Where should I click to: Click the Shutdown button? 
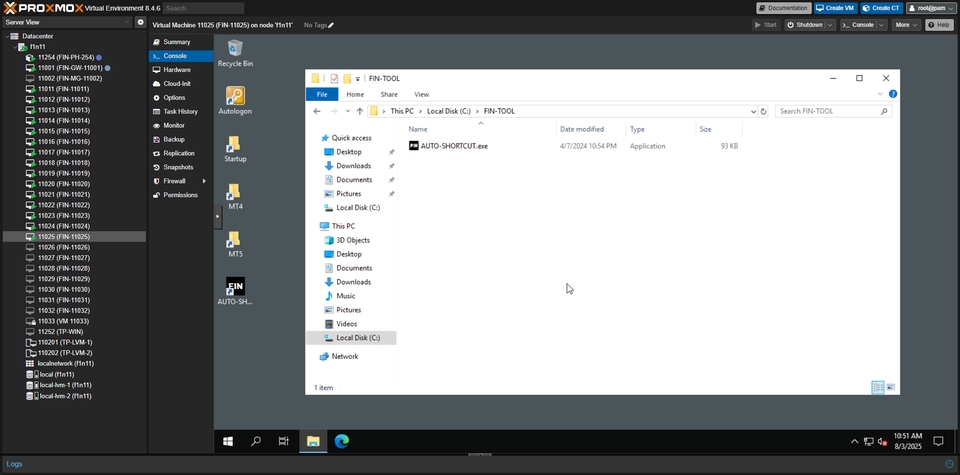click(x=804, y=25)
